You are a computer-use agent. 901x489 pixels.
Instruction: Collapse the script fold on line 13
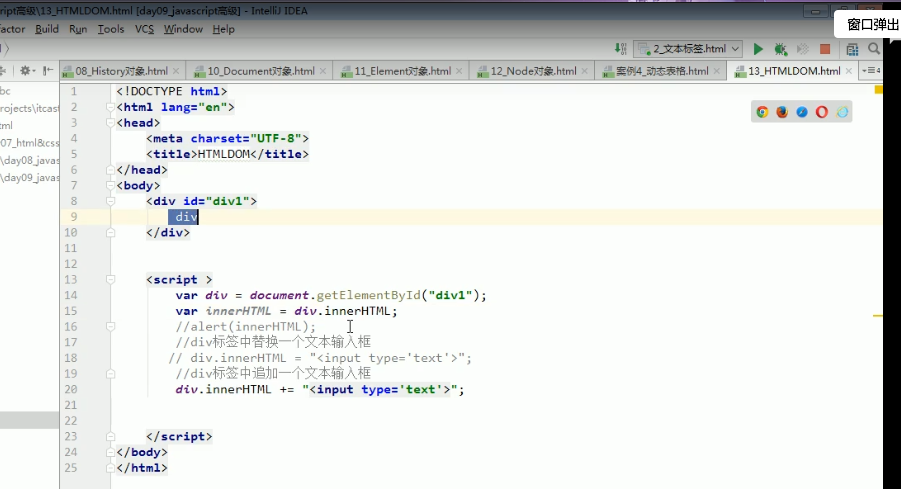click(110, 279)
